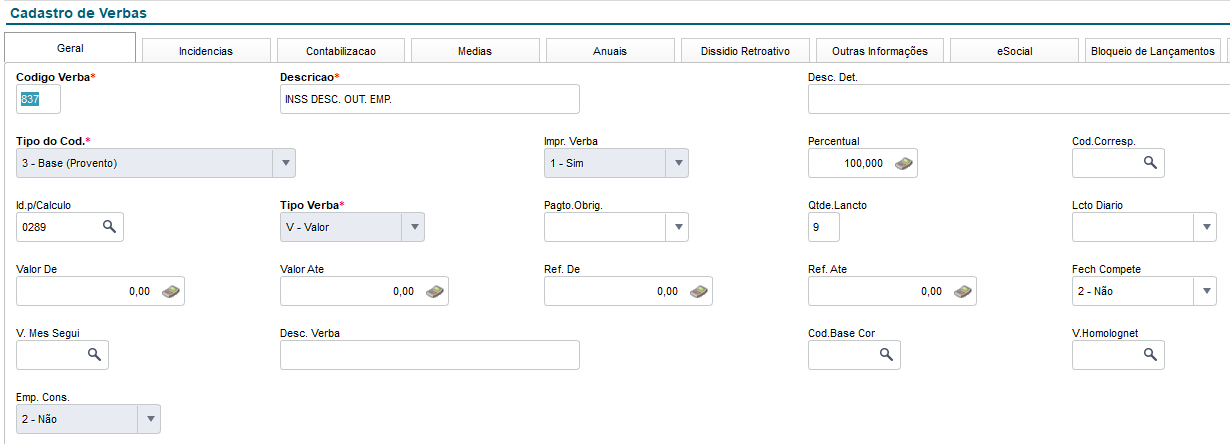Open calculator icon for Valor De

tap(171, 291)
